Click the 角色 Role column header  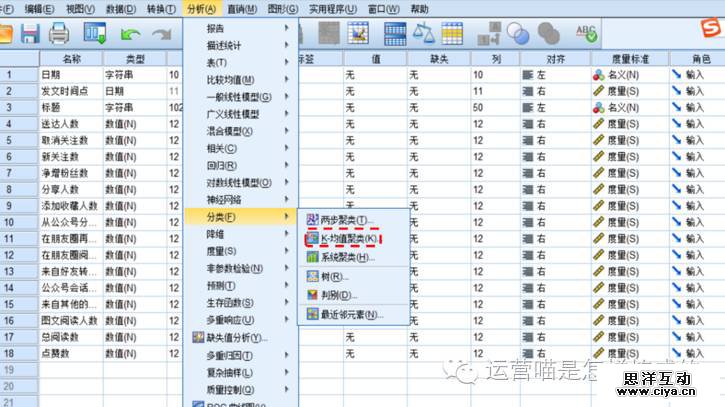tap(698, 59)
